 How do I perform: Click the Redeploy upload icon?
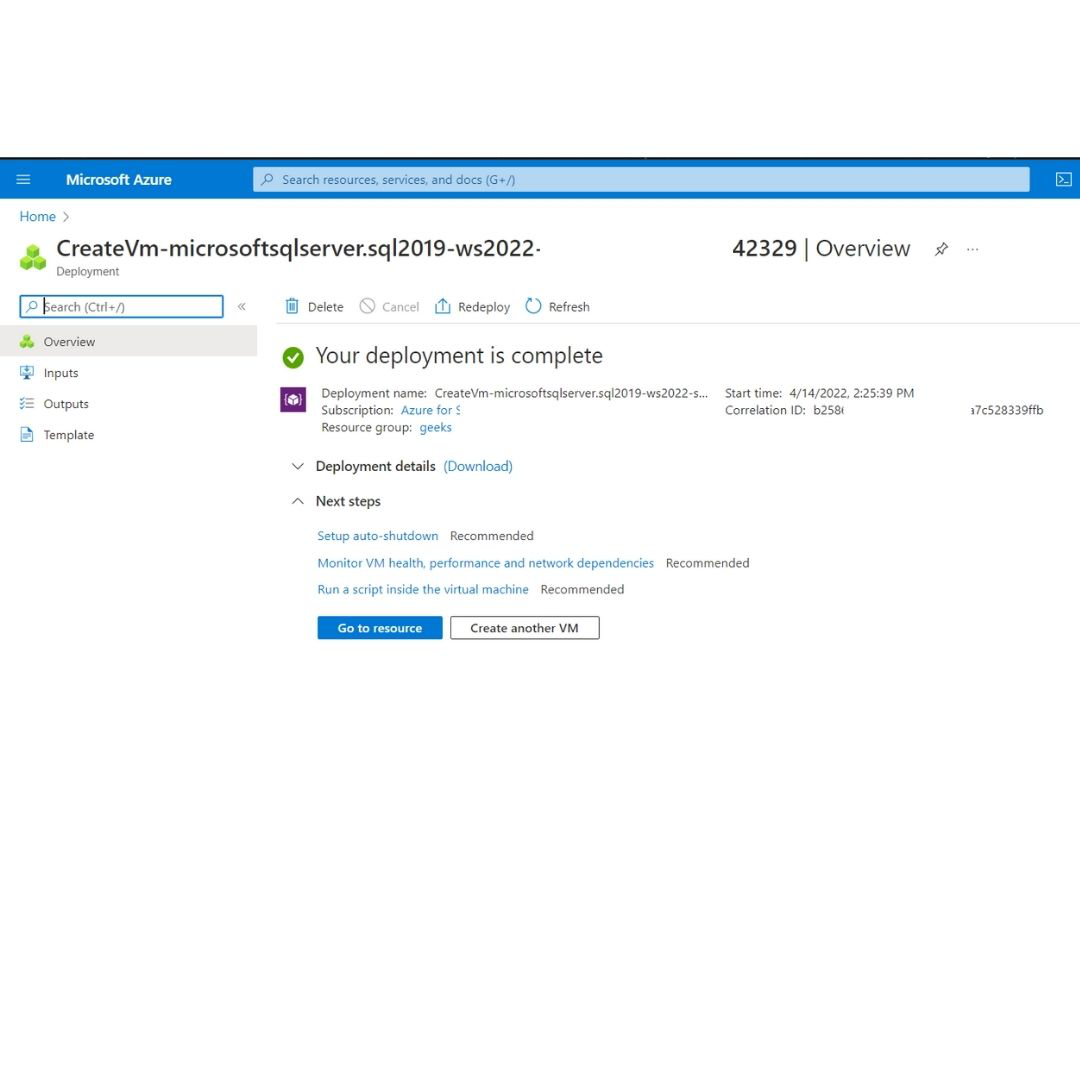pos(442,306)
